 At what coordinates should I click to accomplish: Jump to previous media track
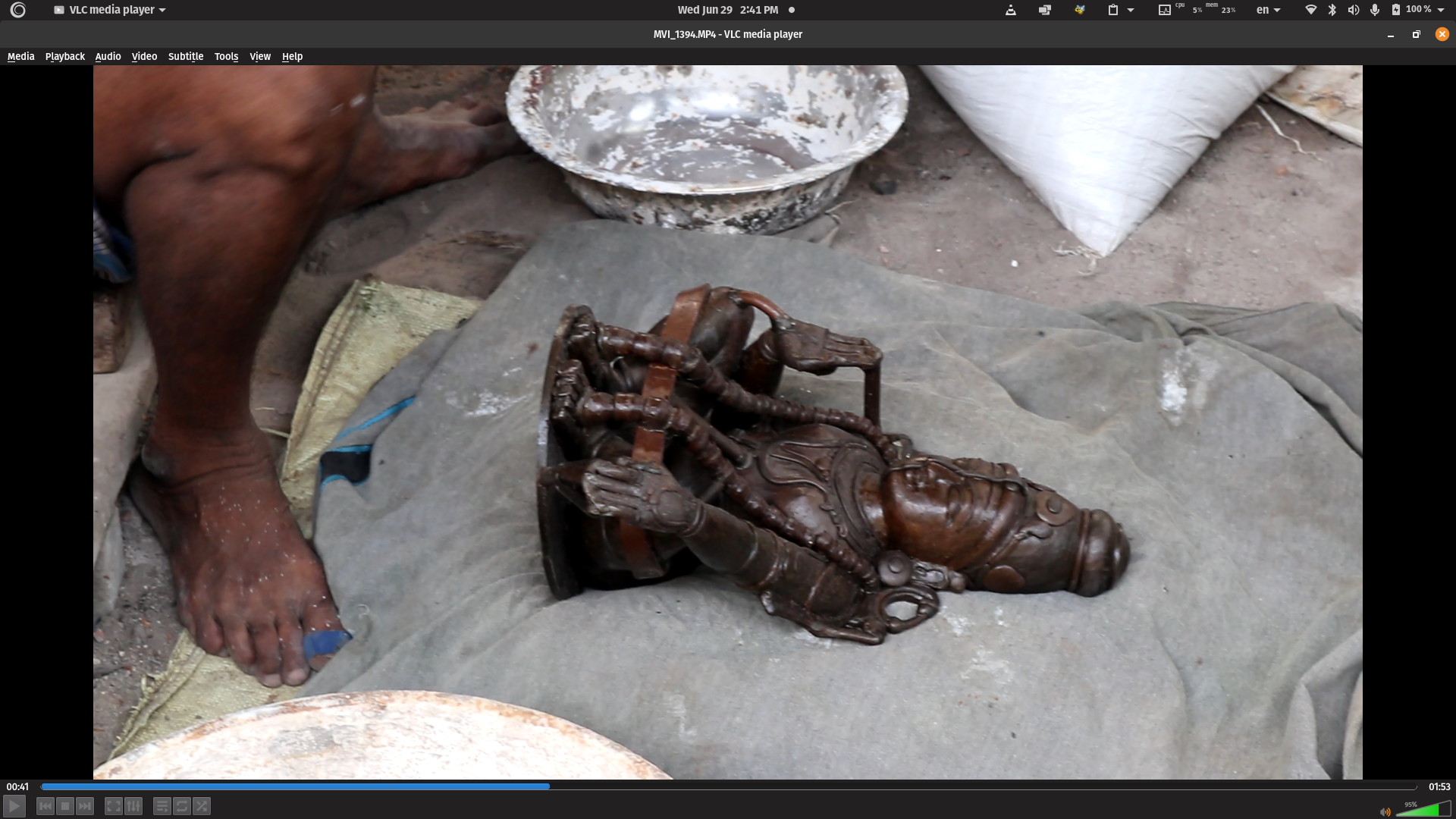pos(45,806)
